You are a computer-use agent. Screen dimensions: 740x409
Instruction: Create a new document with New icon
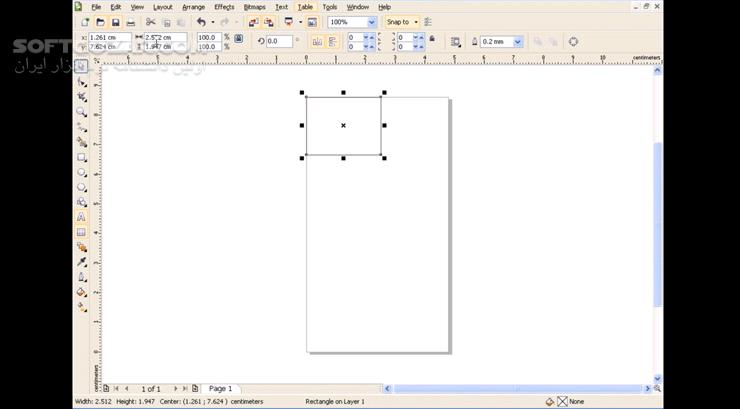85,22
